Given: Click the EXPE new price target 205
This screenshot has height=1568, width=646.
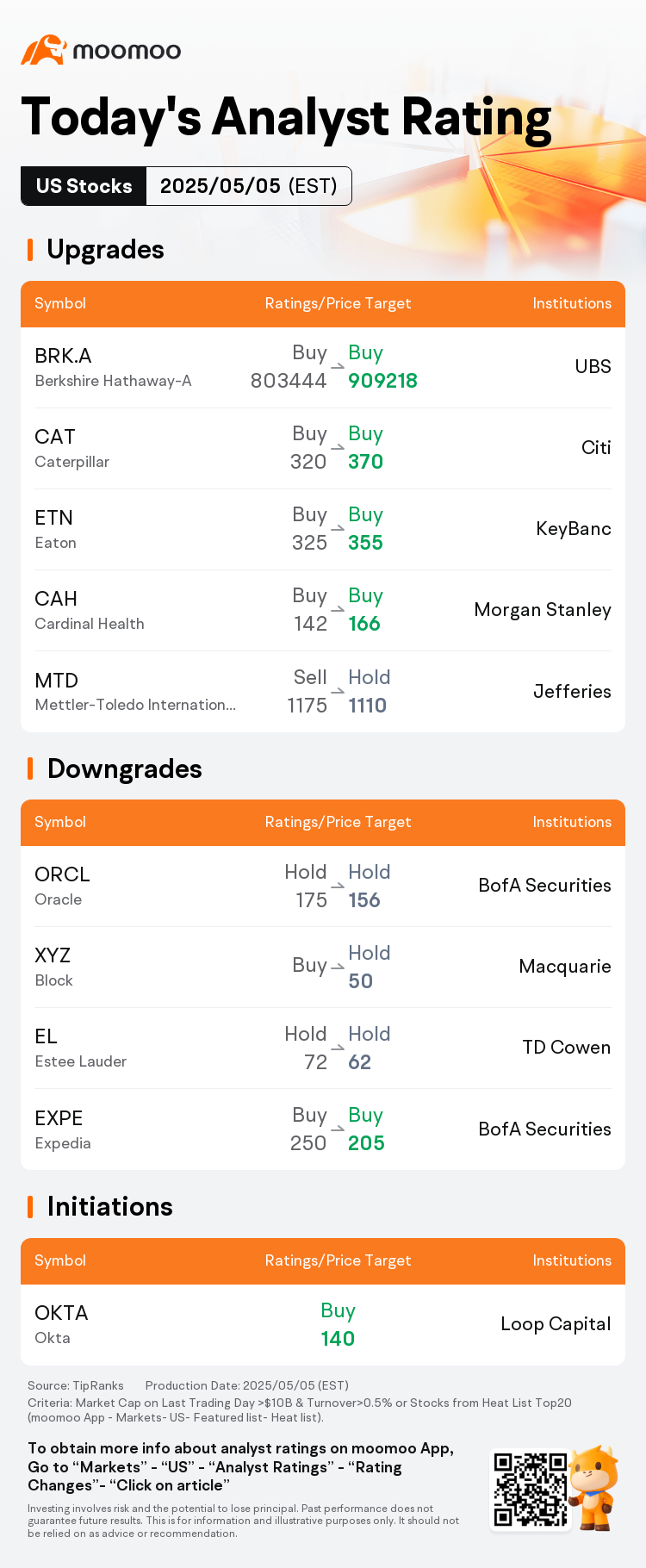Looking at the screenshot, I should (366, 1143).
